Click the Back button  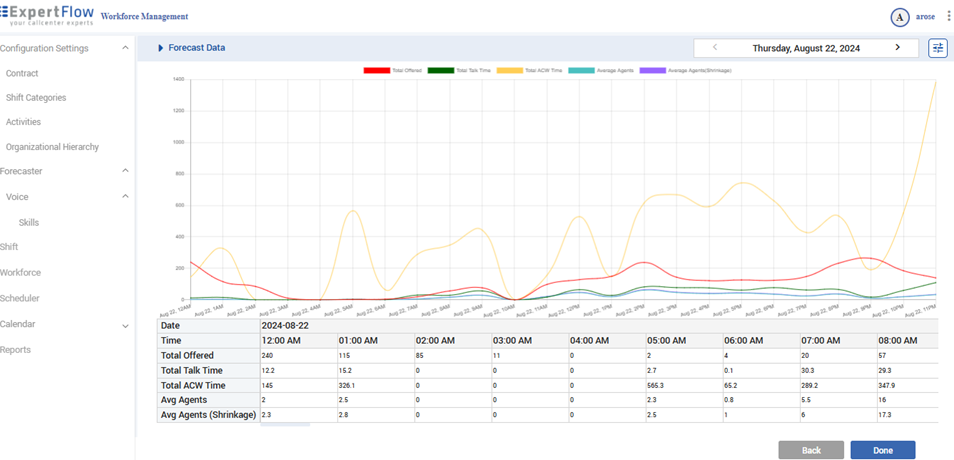(x=810, y=450)
